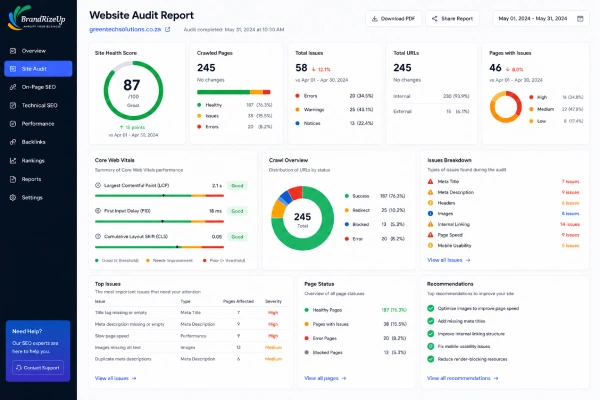
Task: Open greentechsolutions.co.za site link
Action: point(125,29)
